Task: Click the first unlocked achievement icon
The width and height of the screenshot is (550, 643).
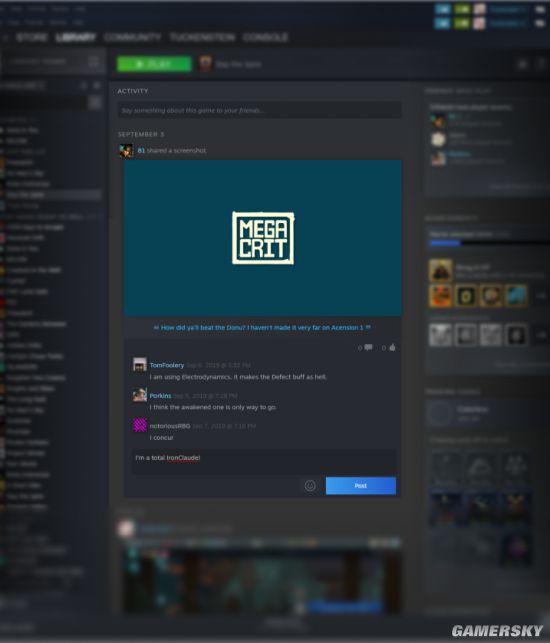Action: point(440,296)
